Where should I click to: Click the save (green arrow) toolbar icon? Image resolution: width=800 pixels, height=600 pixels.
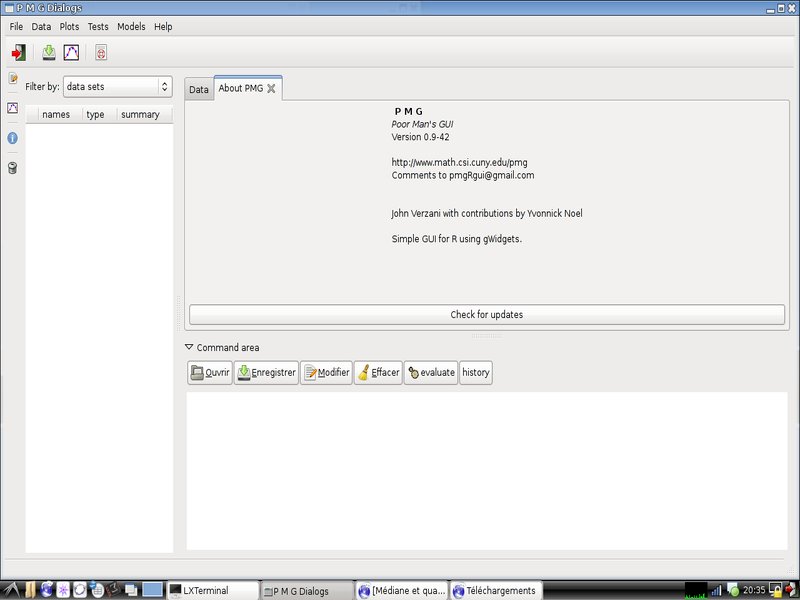pos(49,53)
